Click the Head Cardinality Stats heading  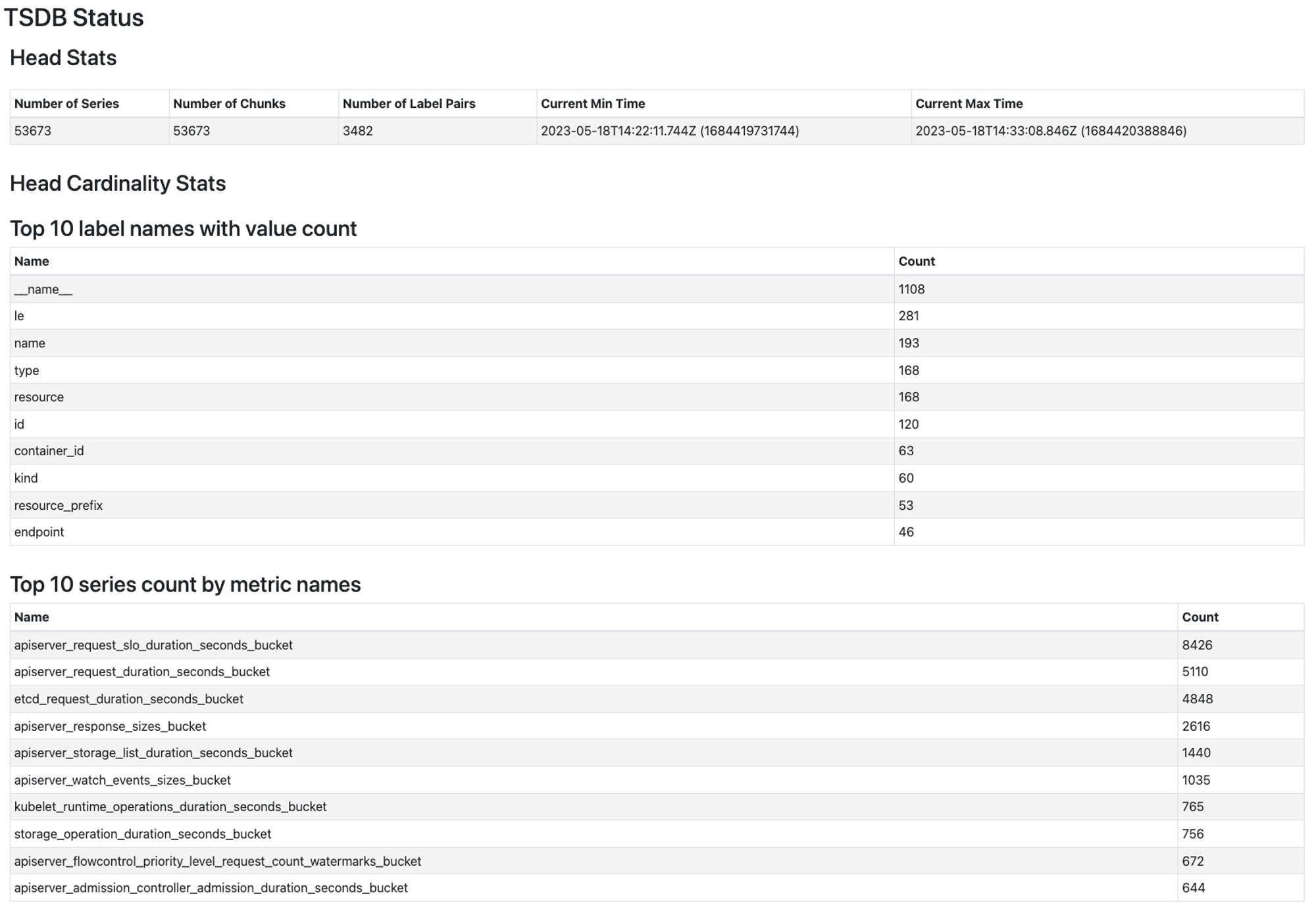pos(118,183)
